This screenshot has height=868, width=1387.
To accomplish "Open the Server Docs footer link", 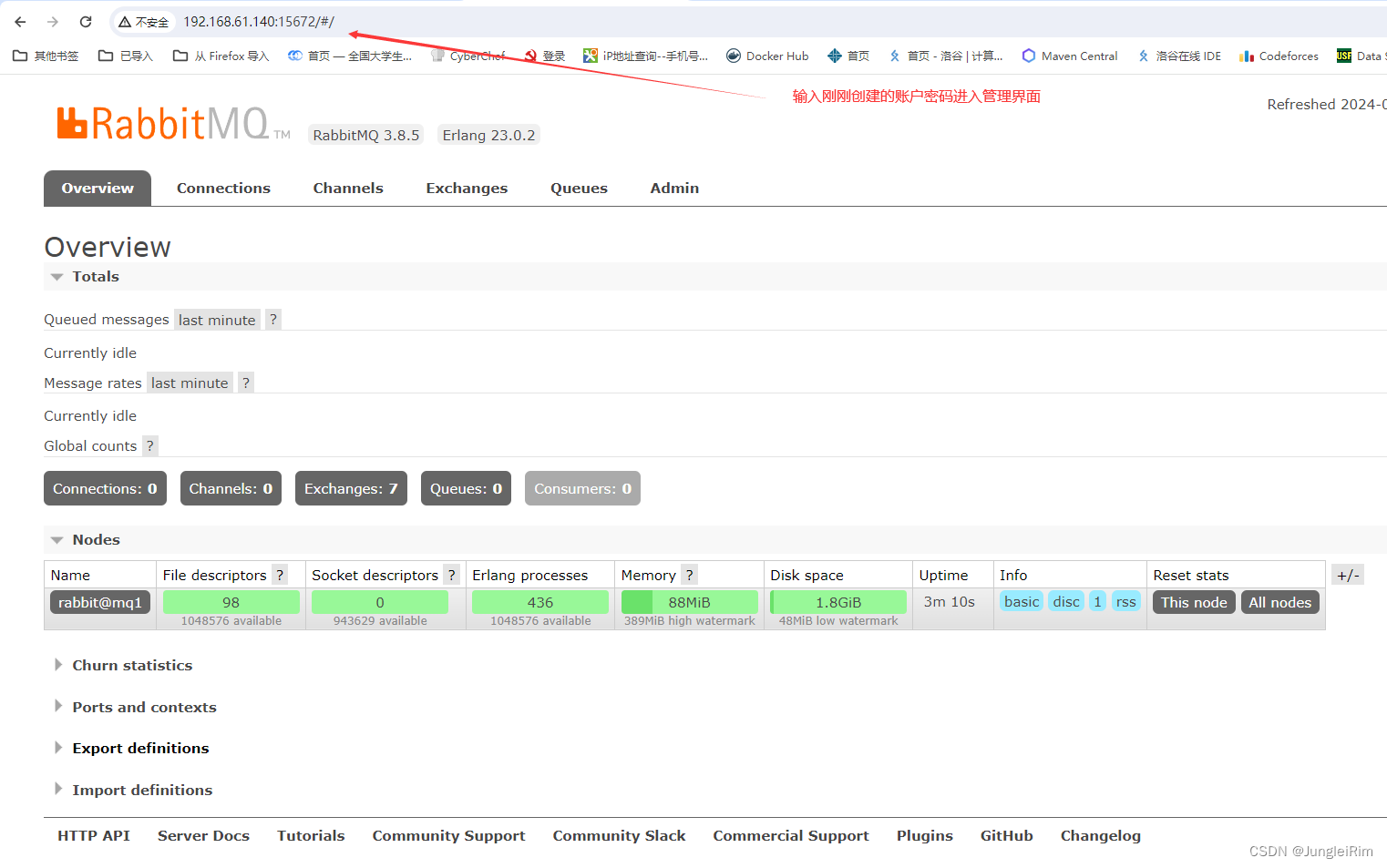I will click(203, 836).
